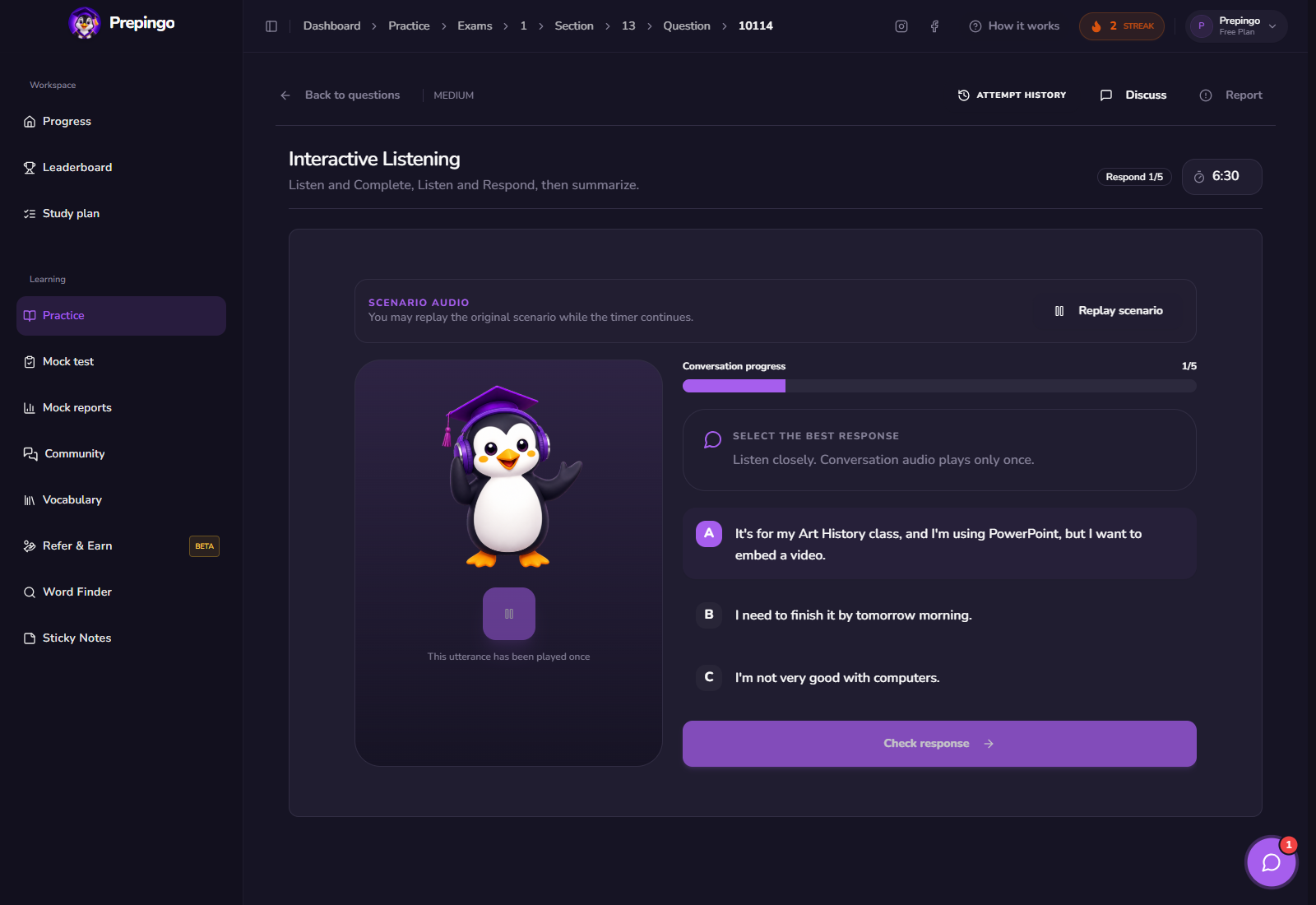1316x905 pixels.
Task: Click the MEDIUM difficulty label
Action: click(x=454, y=95)
